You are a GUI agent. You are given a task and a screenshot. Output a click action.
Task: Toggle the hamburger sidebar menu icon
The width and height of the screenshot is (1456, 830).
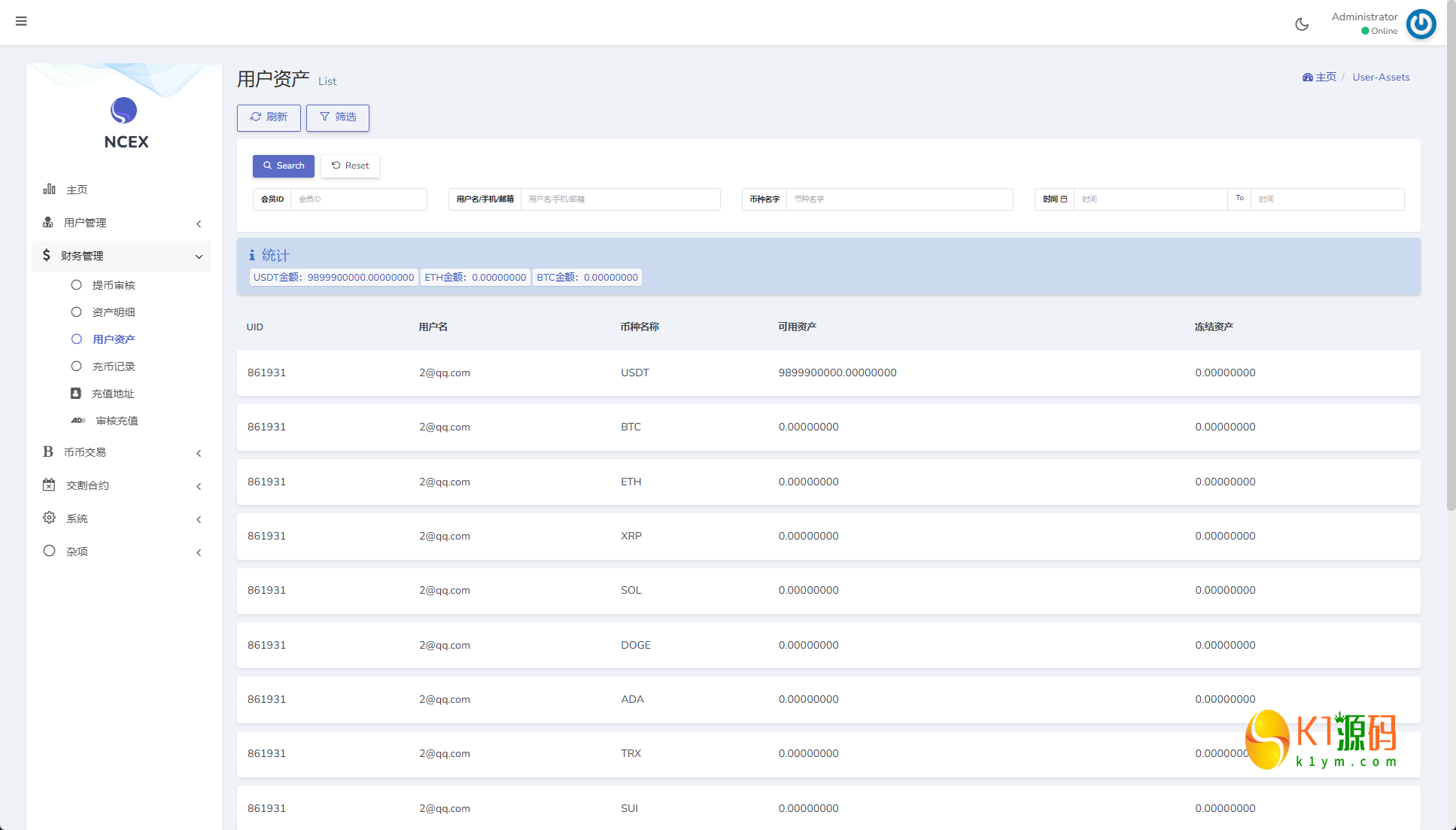point(21,21)
